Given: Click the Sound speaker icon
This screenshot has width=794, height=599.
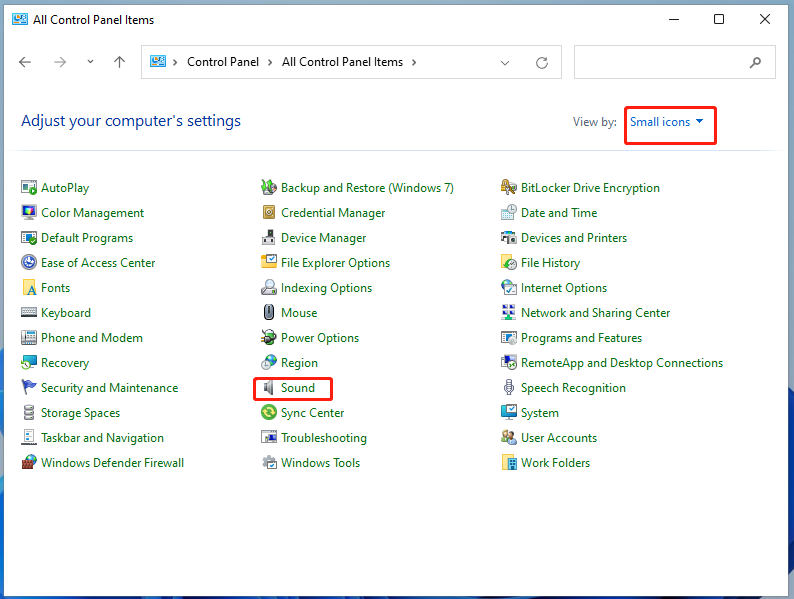Looking at the screenshot, I should [x=269, y=388].
